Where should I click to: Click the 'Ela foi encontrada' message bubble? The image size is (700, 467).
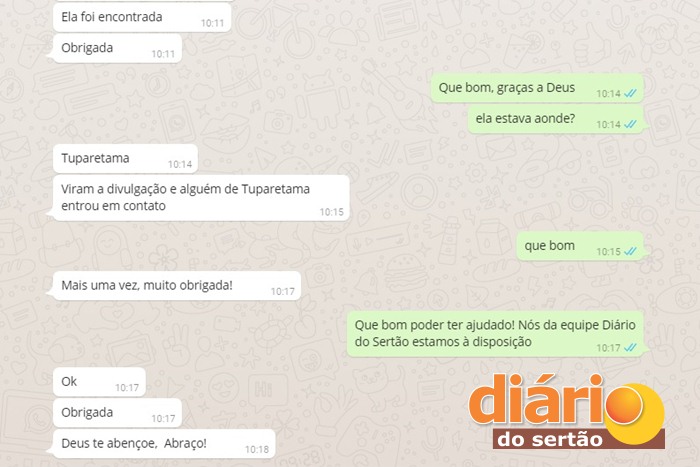(142, 18)
